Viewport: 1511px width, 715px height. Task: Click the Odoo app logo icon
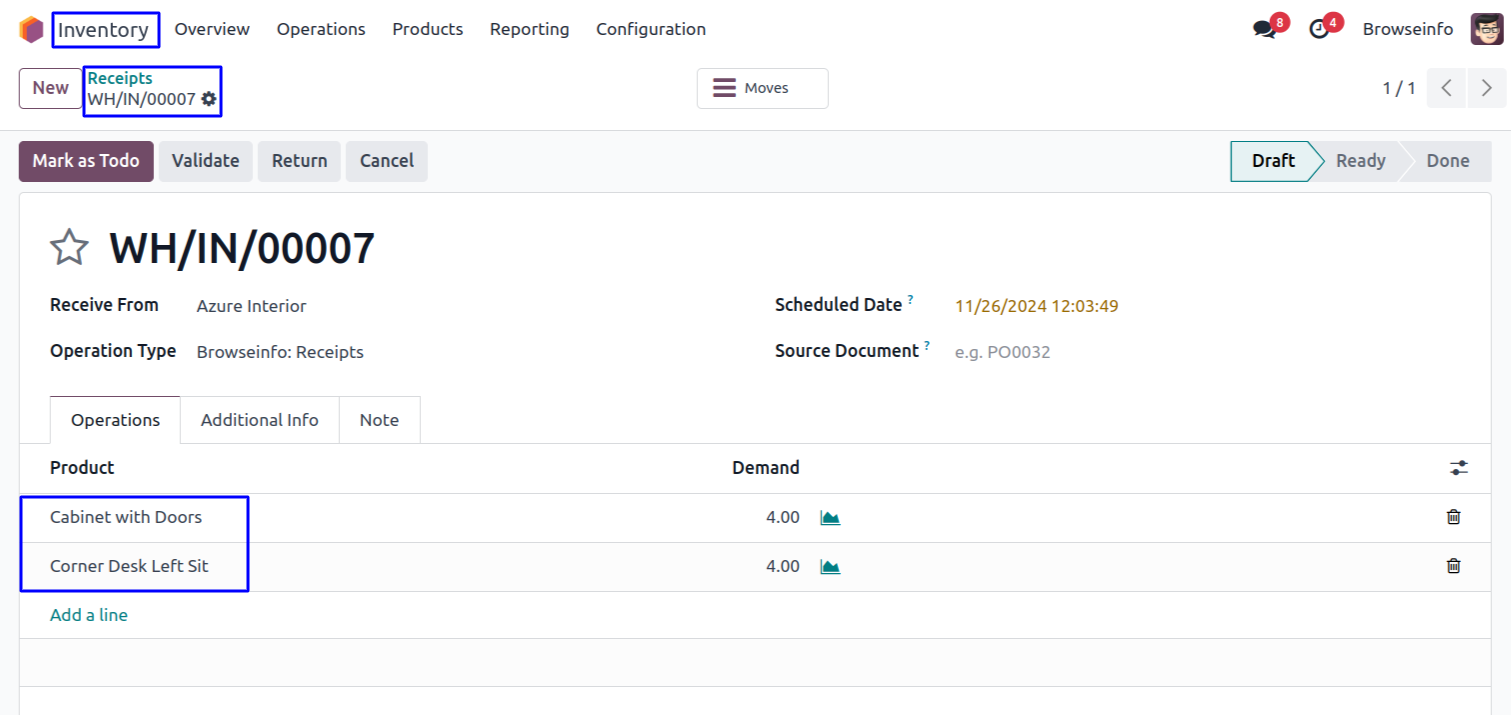(31, 29)
